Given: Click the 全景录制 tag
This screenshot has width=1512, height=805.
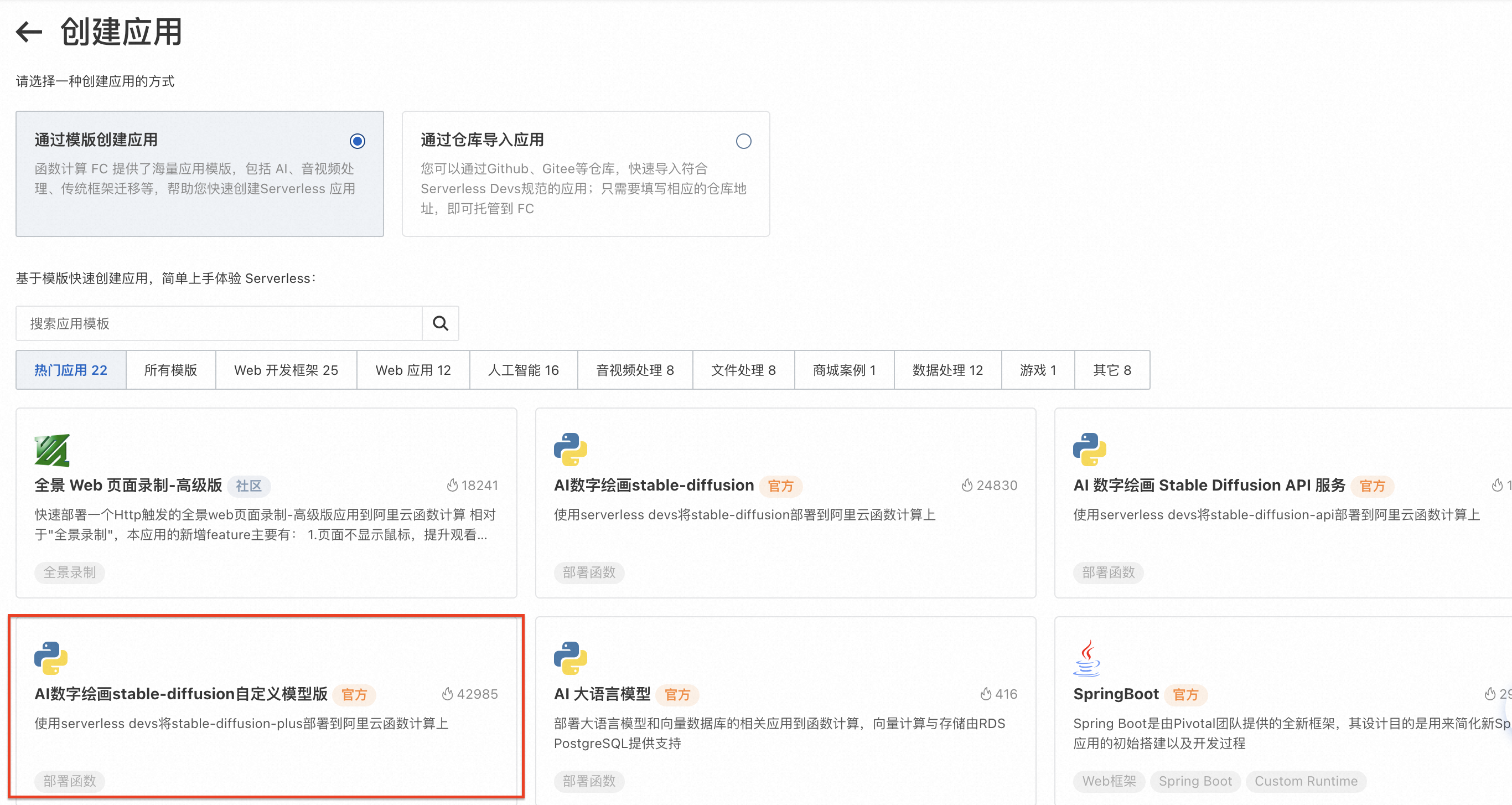Looking at the screenshot, I should [x=70, y=572].
